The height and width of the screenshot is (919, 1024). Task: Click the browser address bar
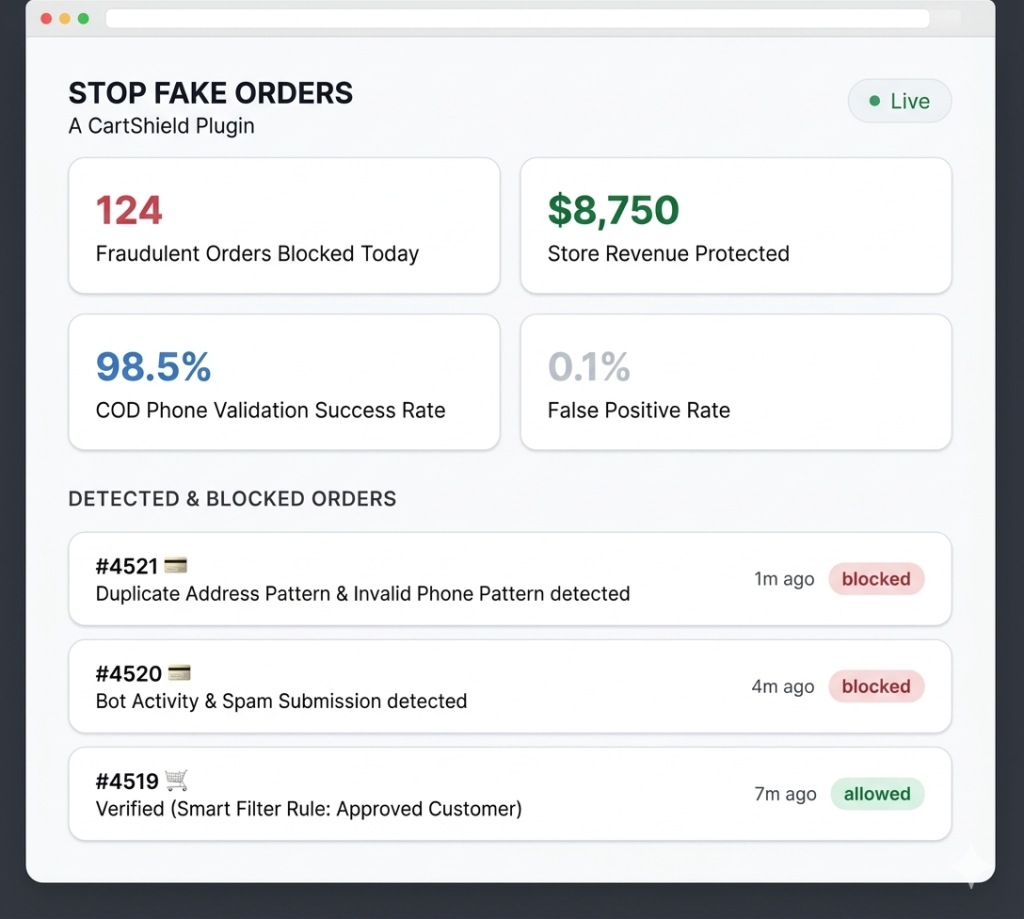517,19
